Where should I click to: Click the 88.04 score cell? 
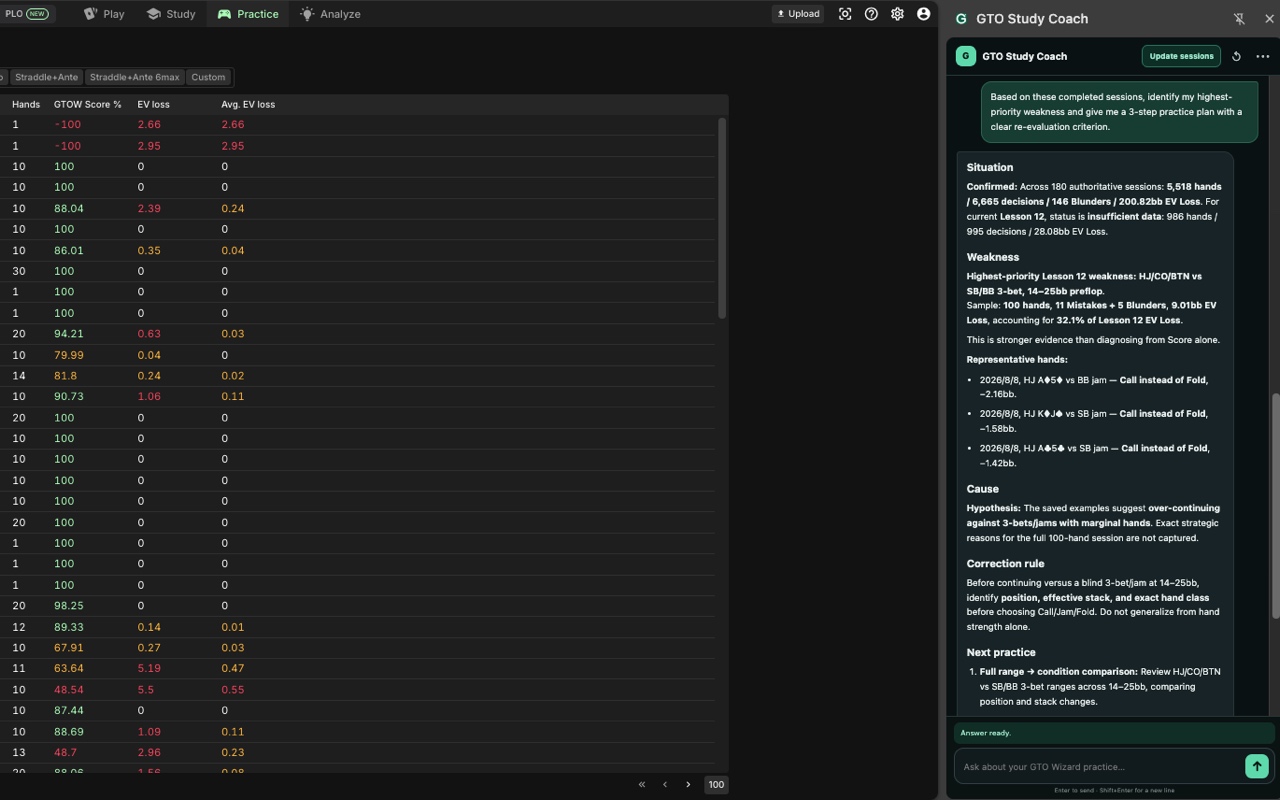point(68,208)
